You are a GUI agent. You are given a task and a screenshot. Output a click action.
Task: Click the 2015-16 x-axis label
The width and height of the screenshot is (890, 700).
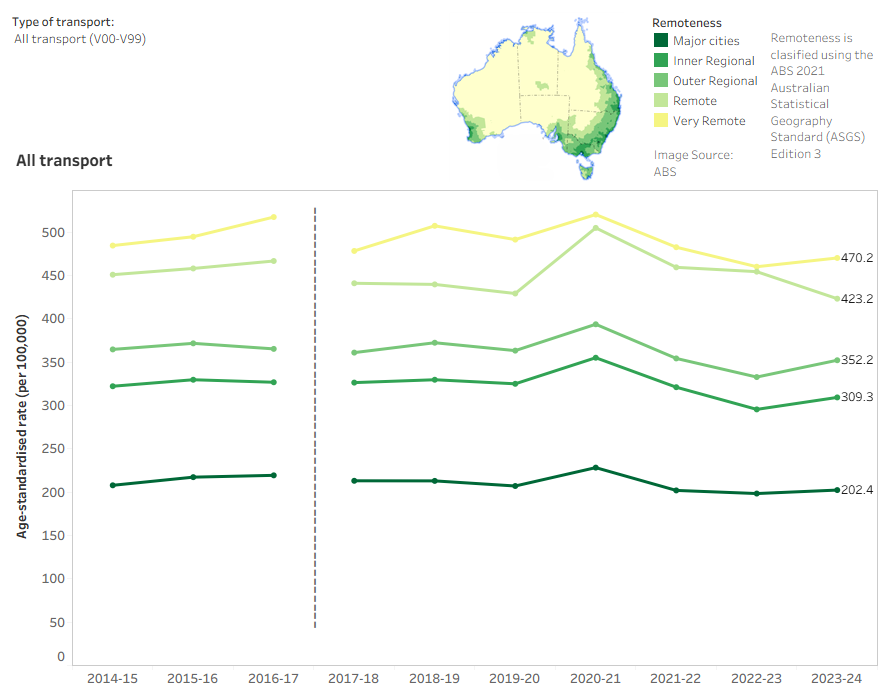192,678
